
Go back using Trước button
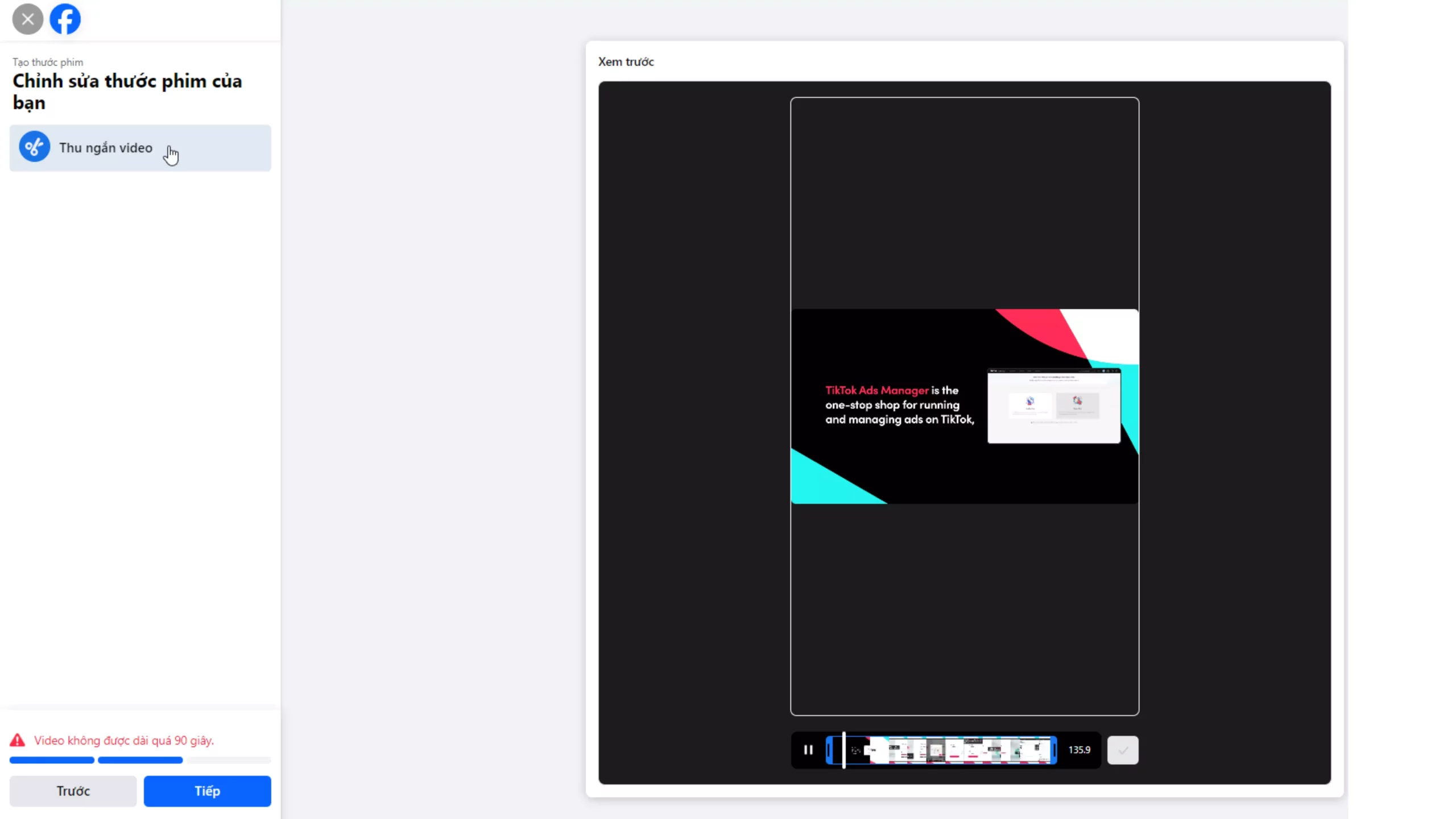point(73,791)
